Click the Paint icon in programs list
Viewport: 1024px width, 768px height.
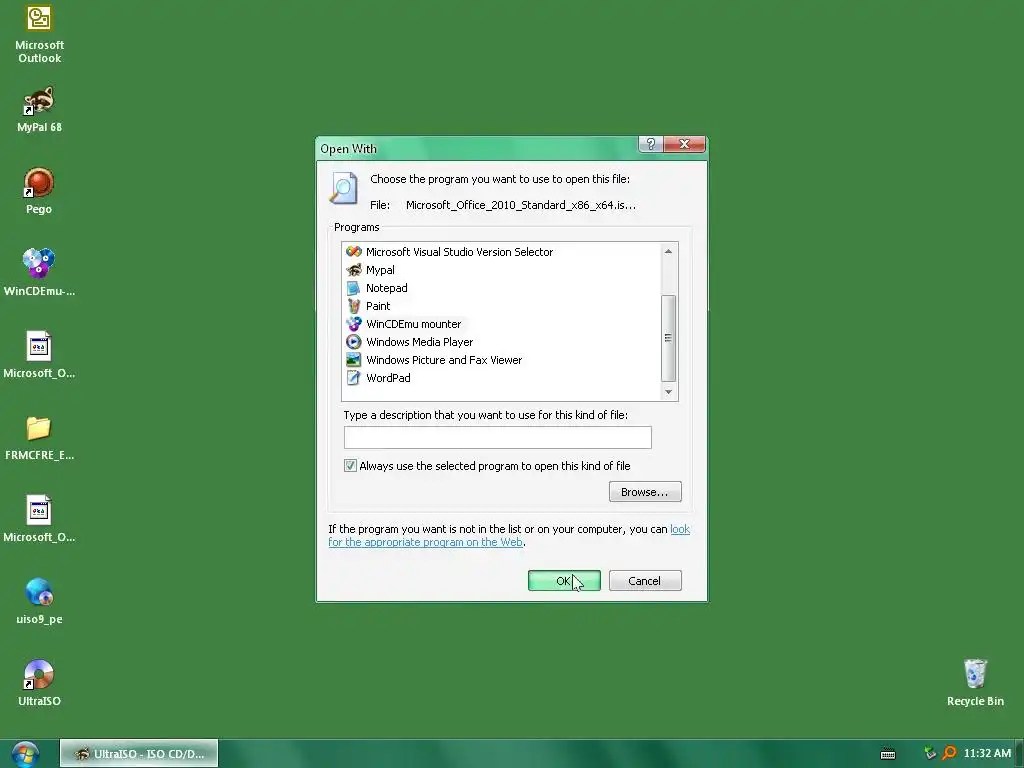point(353,306)
